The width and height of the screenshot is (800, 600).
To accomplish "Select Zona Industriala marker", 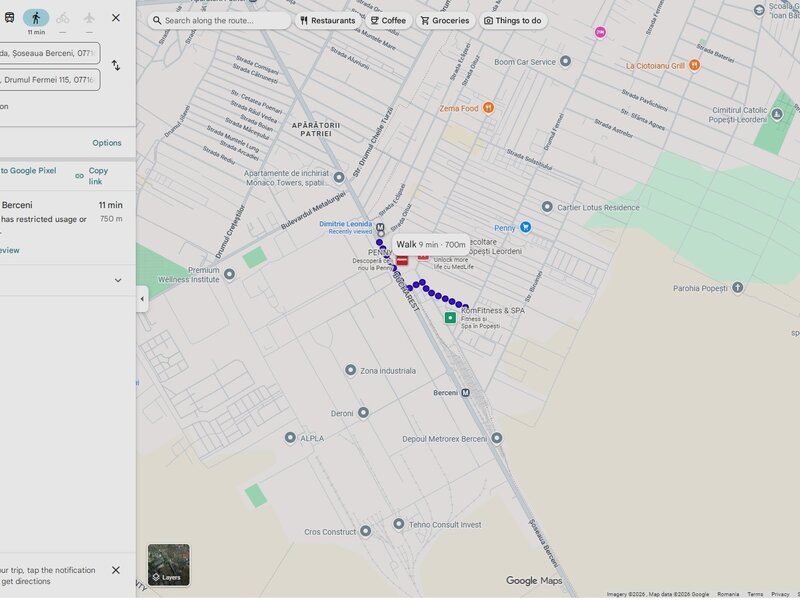I will pos(351,370).
